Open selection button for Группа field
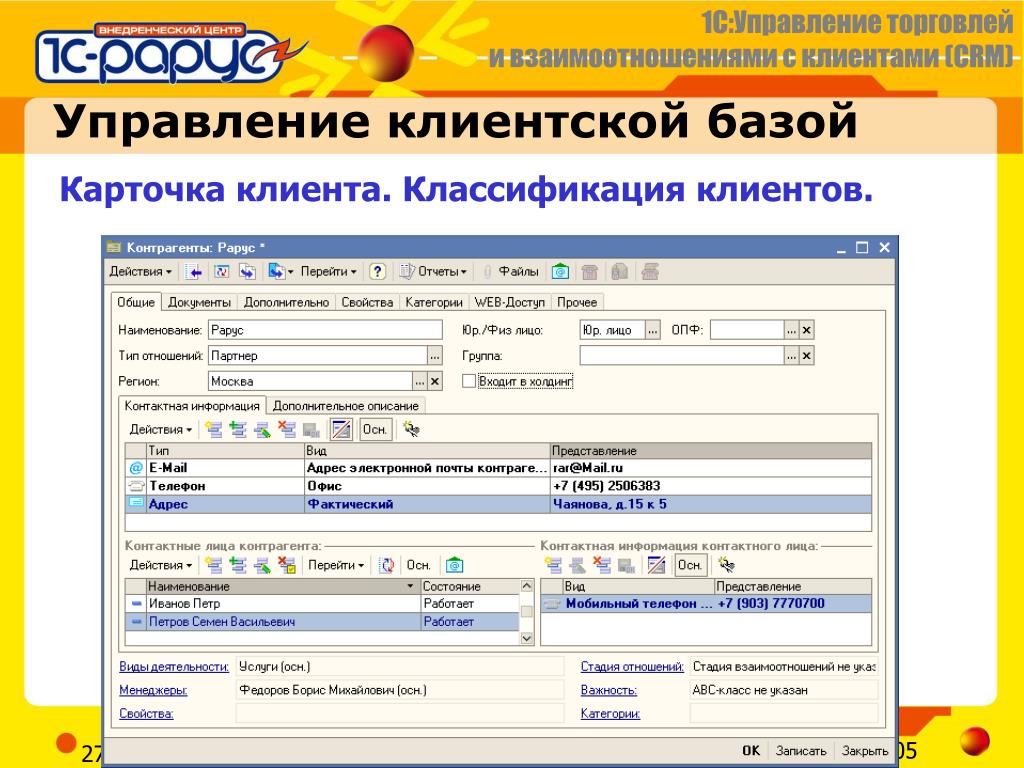The height and width of the screenshot is (768, 1024). pos(792,356)
